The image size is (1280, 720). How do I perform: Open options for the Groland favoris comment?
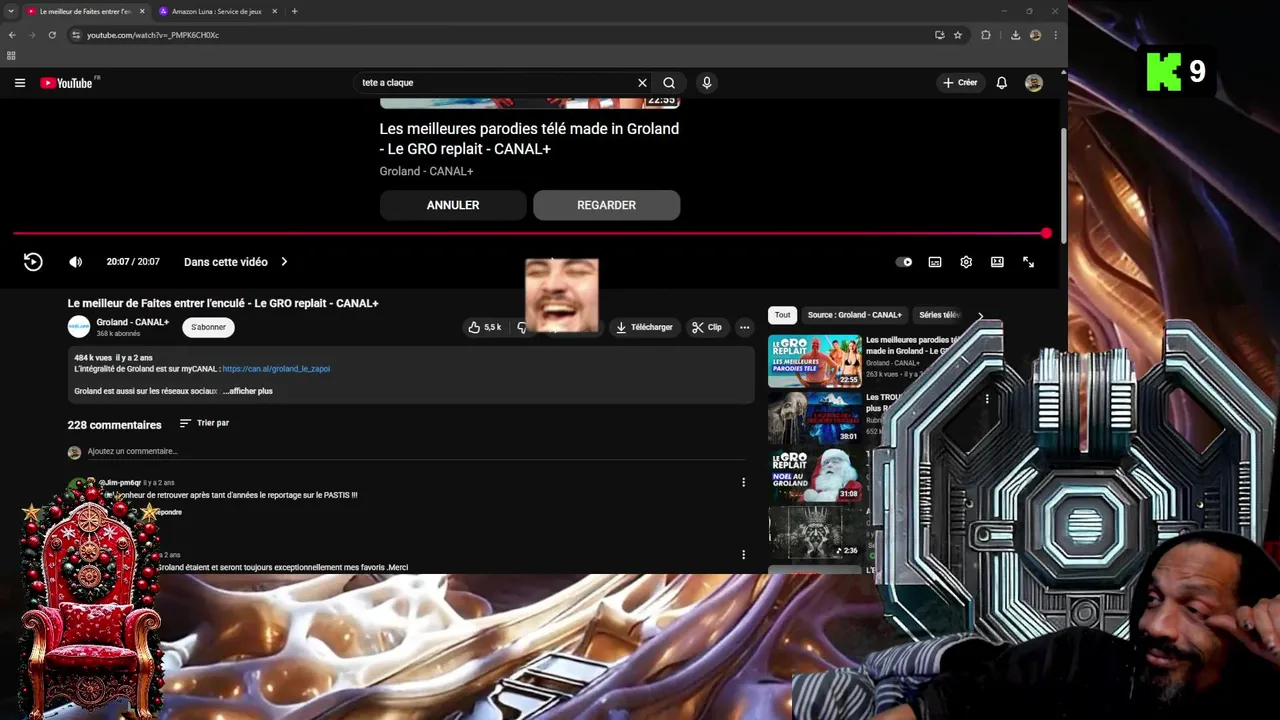(x=743, y=554)
